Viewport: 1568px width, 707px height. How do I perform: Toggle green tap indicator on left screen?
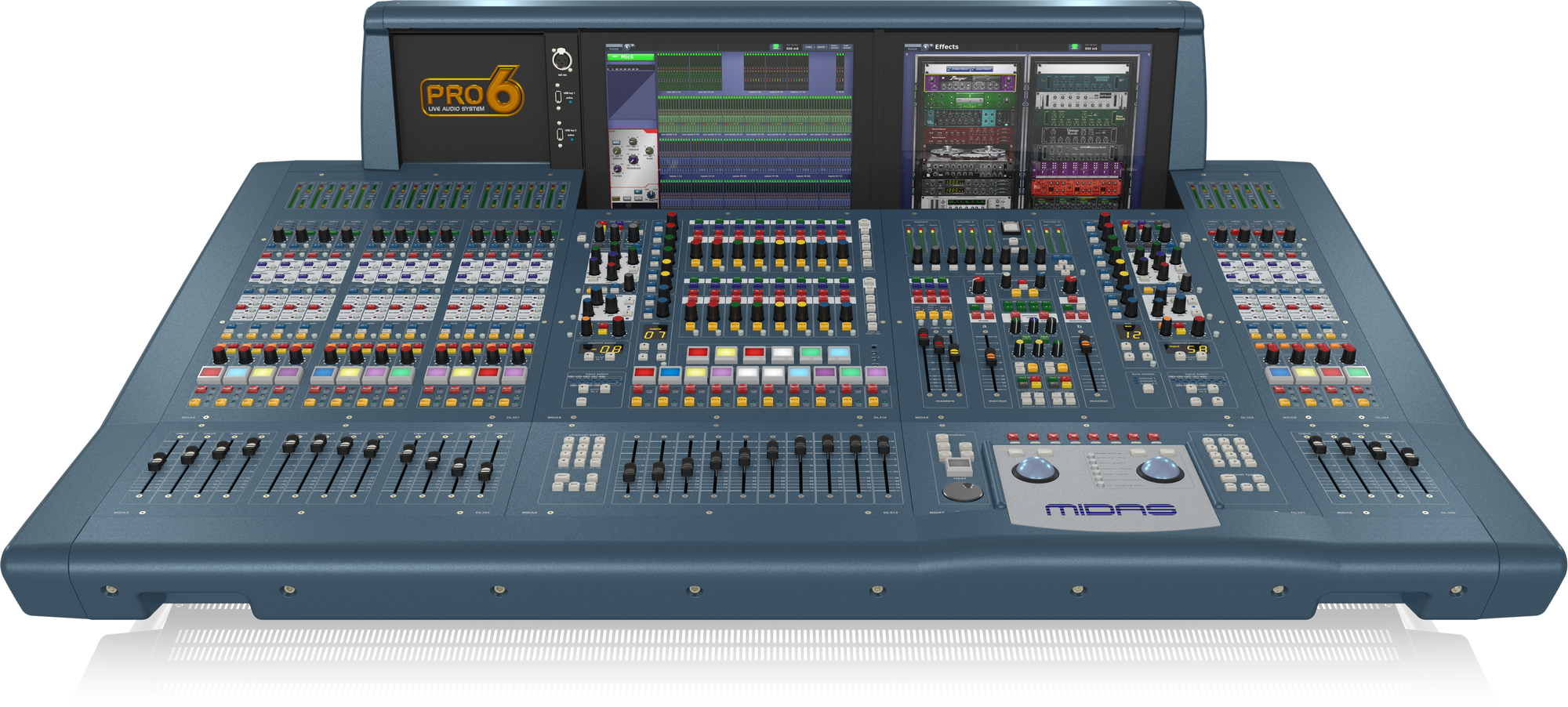click(776, 47)
